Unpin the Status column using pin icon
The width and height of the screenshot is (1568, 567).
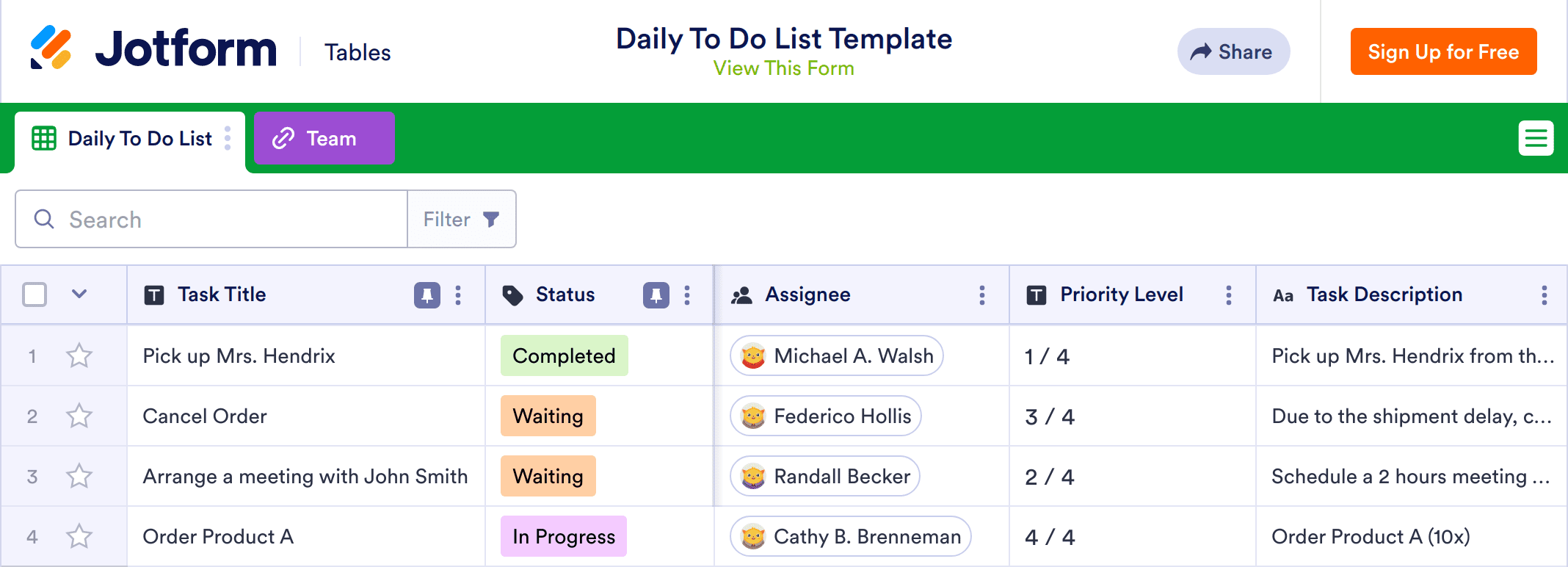pos(656,295)
